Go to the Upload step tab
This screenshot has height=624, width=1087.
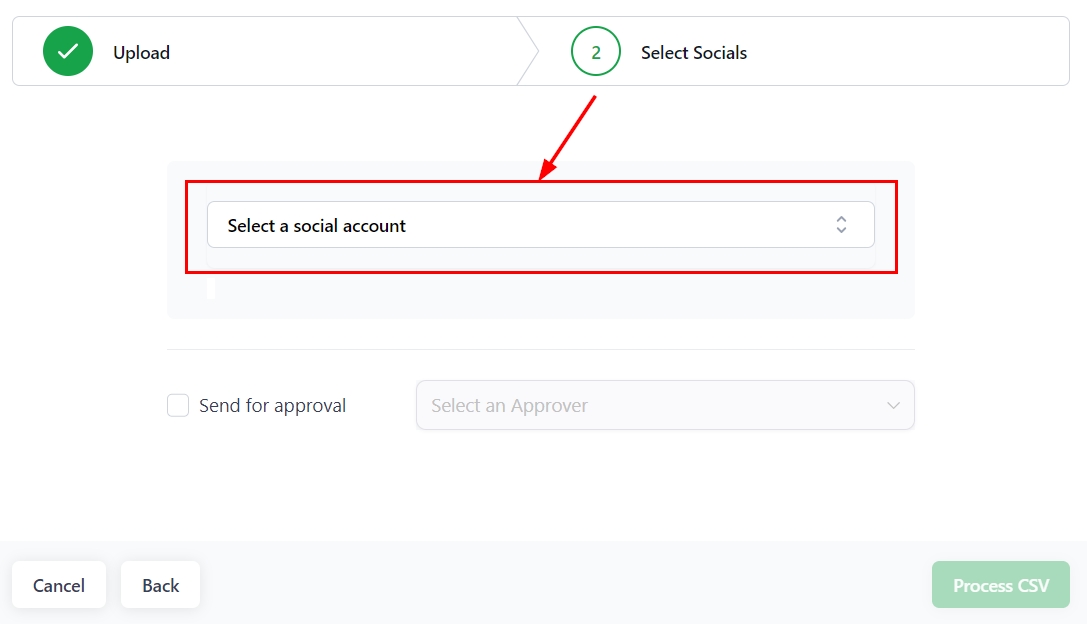click(x=141, y=53)
